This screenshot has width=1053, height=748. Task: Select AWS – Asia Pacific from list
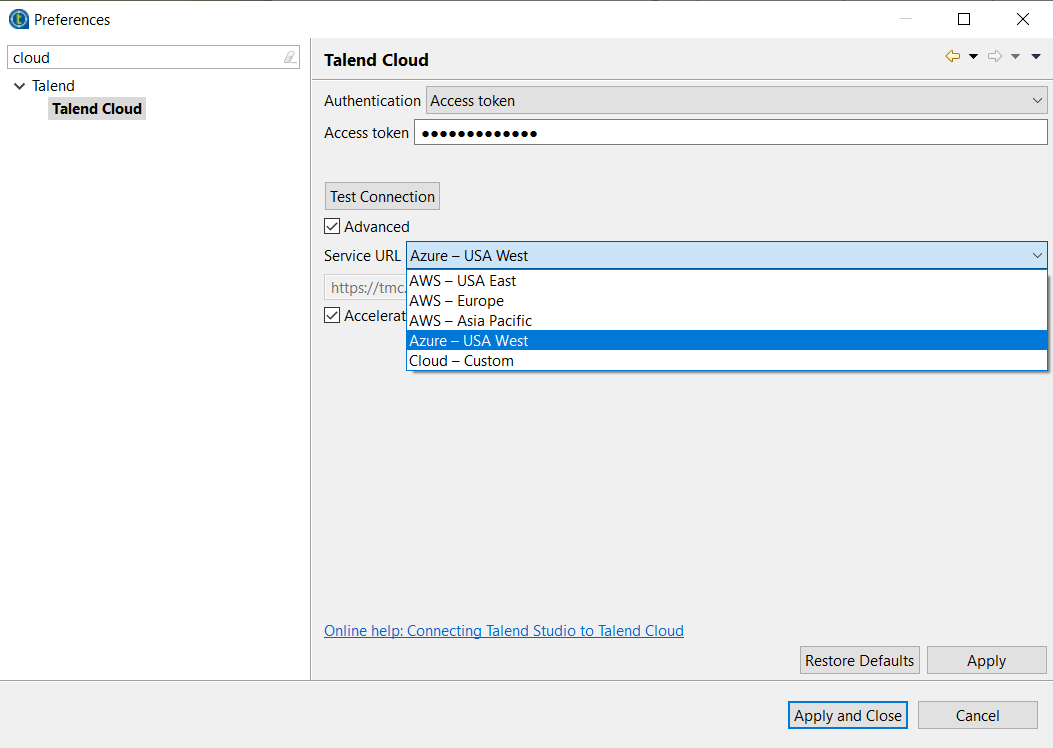(x=470, y=321)
